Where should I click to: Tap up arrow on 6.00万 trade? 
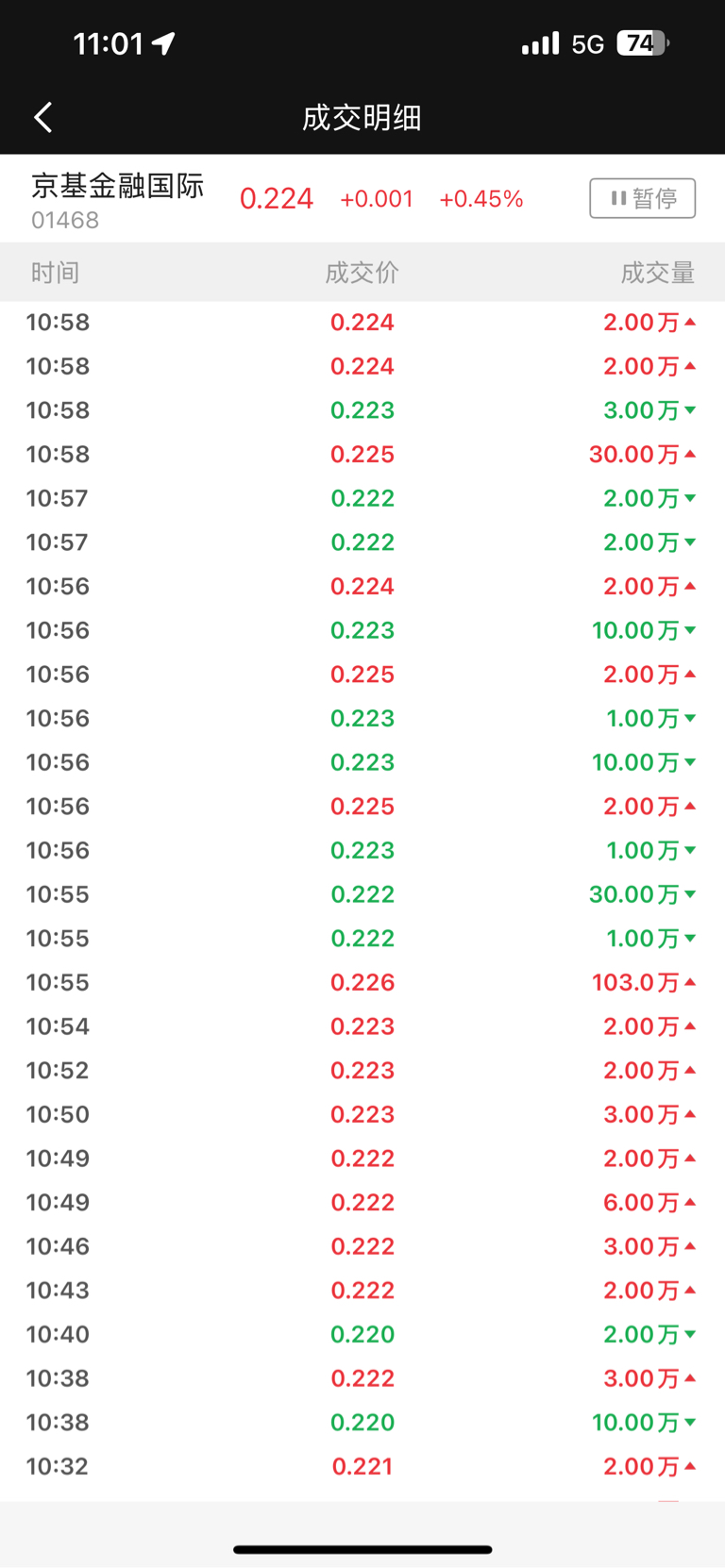pyautogui.click(x=690, y=1202)
